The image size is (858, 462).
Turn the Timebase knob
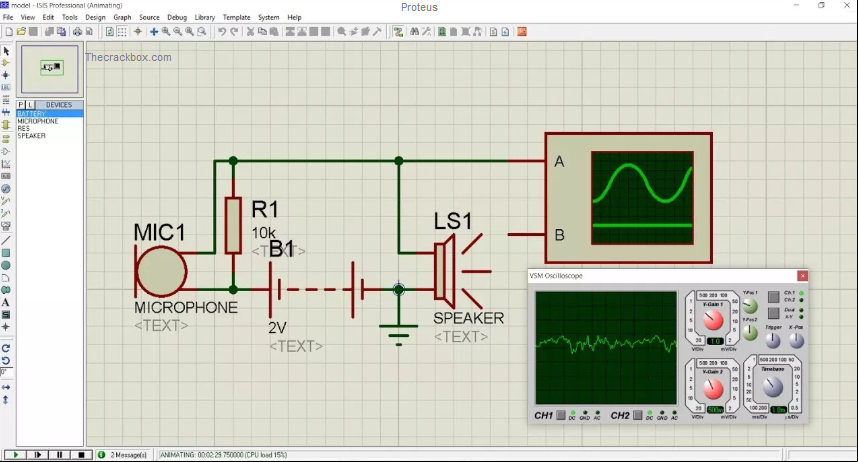point(773,387)
